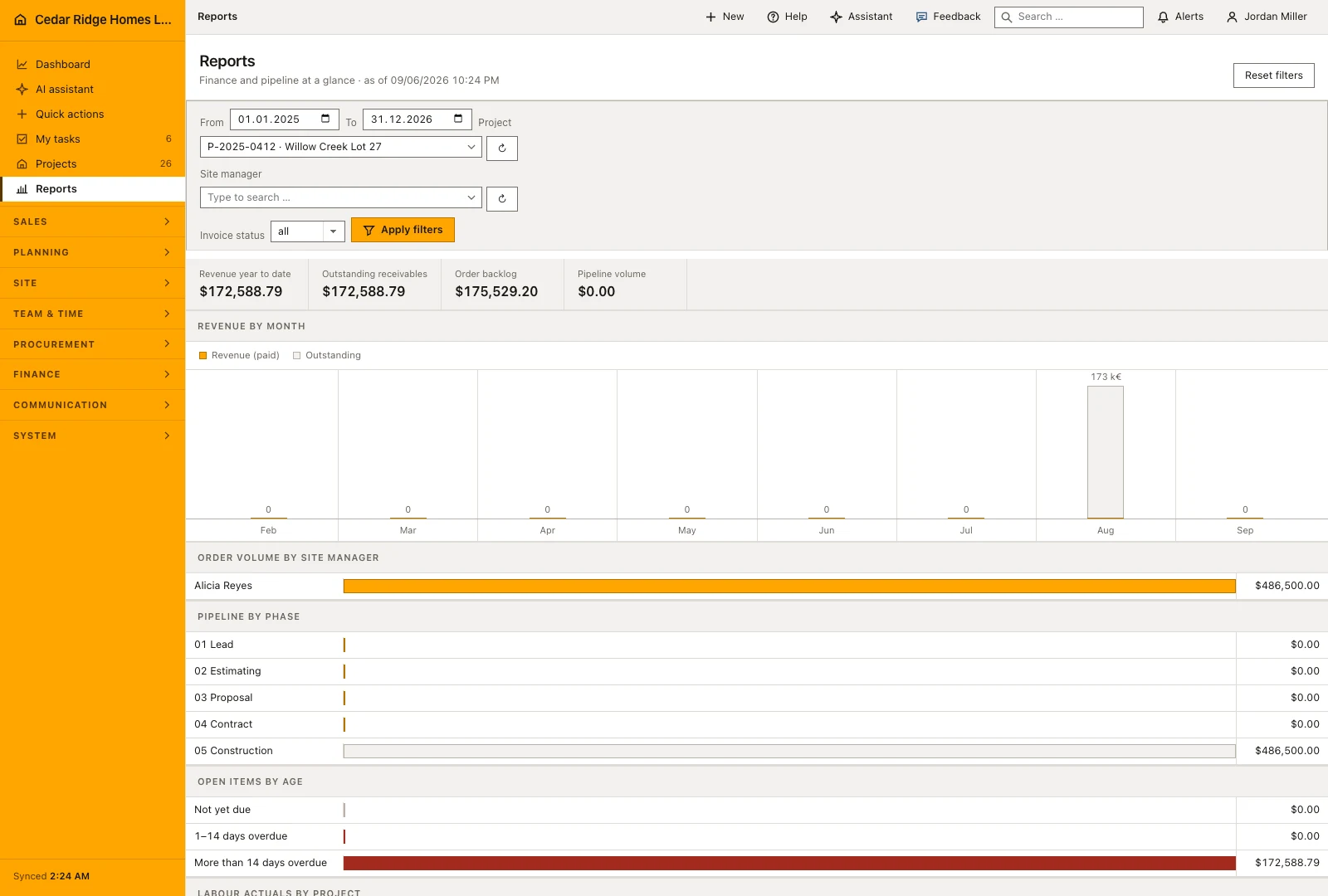This screenshot has height=896, width=1328.
Task: Launch the Assistant from the top bar
Action: (862, 17)
